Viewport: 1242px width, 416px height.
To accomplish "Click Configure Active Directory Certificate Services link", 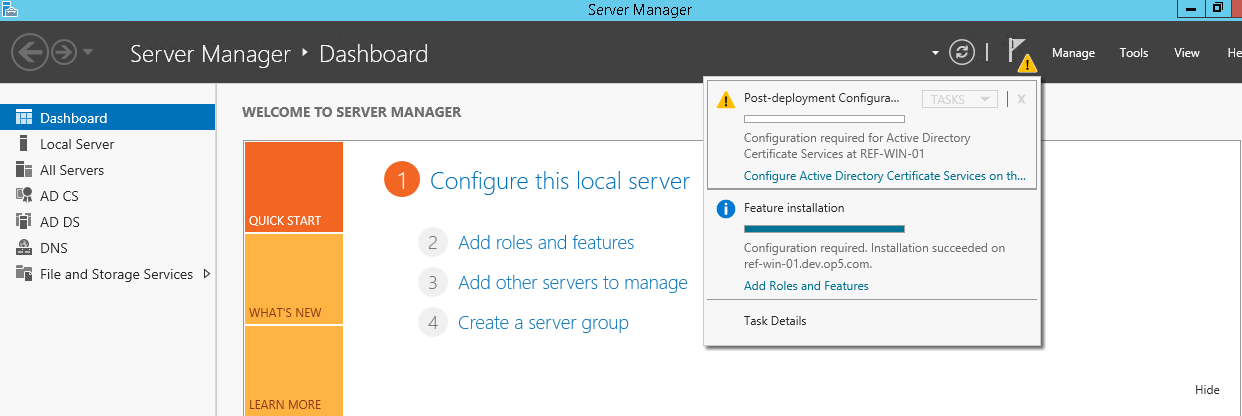I will (885, 176).
